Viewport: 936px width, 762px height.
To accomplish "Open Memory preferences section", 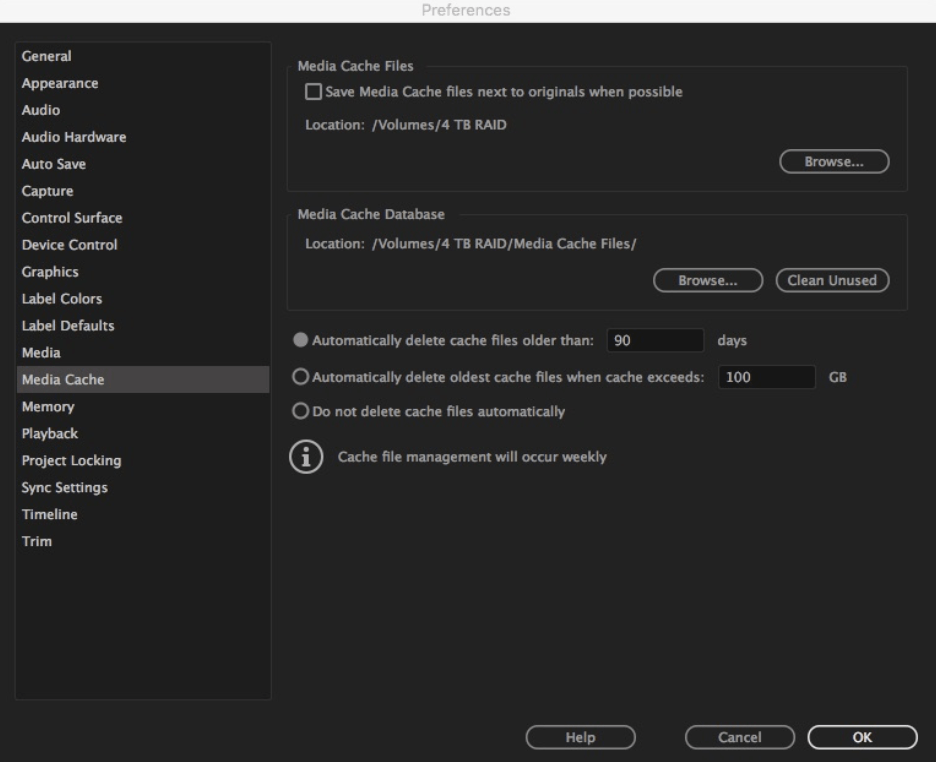I will click(48, 407).
